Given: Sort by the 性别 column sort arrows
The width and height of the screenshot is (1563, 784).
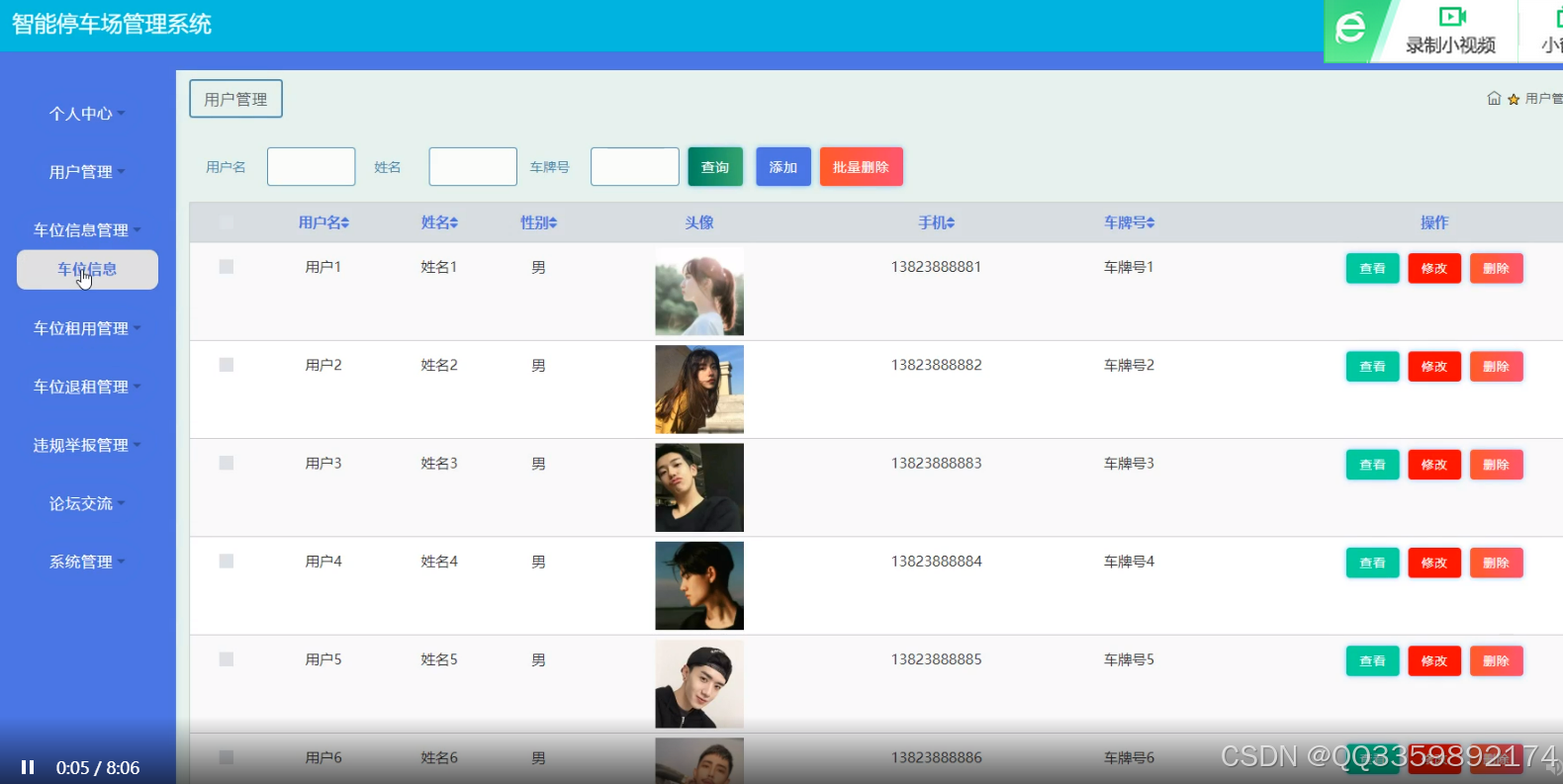Looking at the screenshot, I should tap(554, 223).
